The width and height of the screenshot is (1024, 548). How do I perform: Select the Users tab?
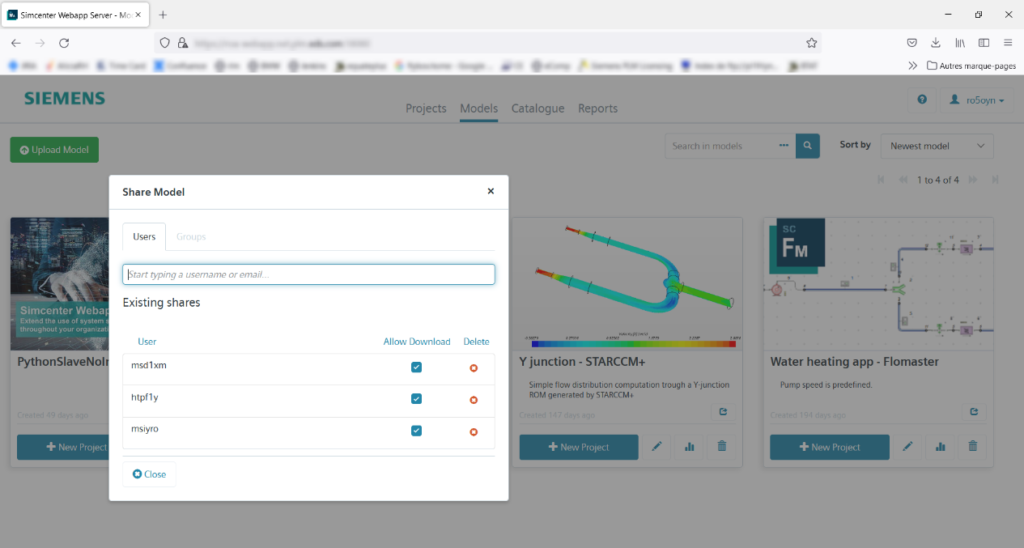click(144, 236)
